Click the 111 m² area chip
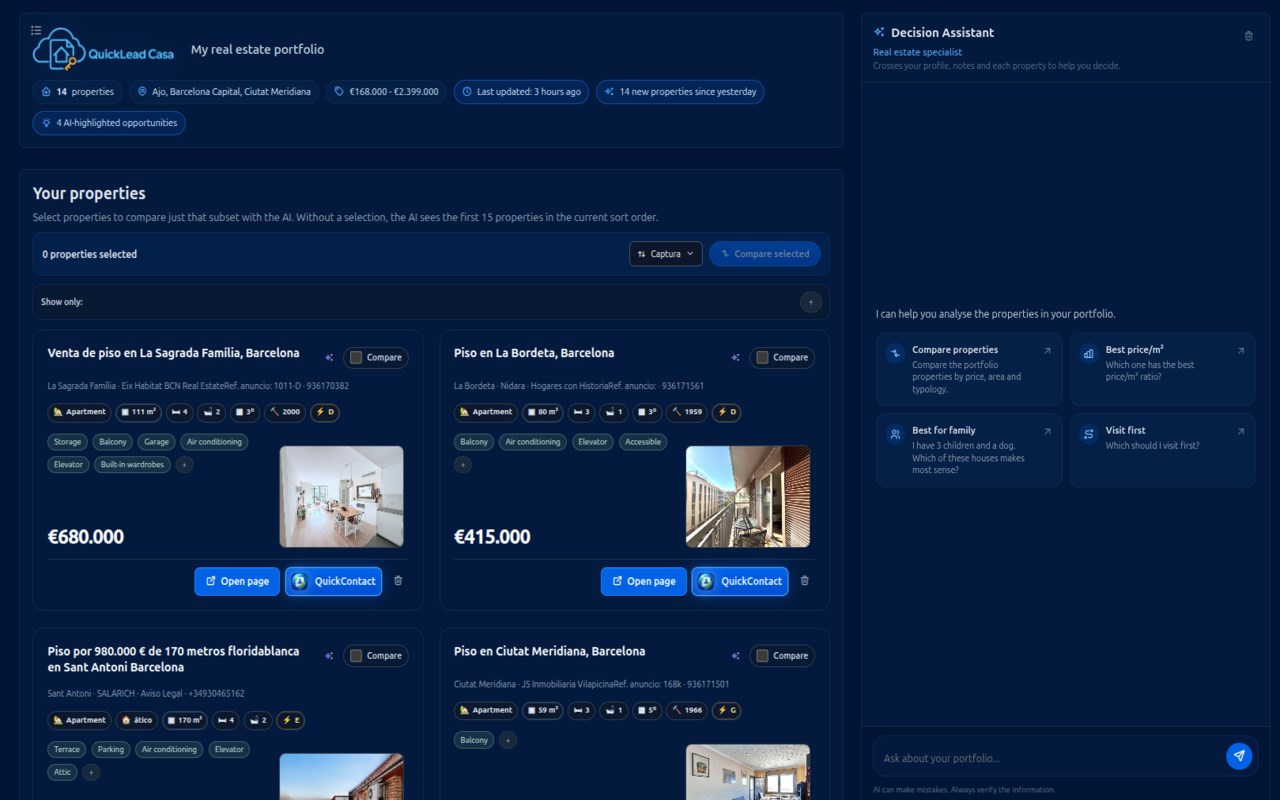The image size is (1280, 800). coord(139,412)
